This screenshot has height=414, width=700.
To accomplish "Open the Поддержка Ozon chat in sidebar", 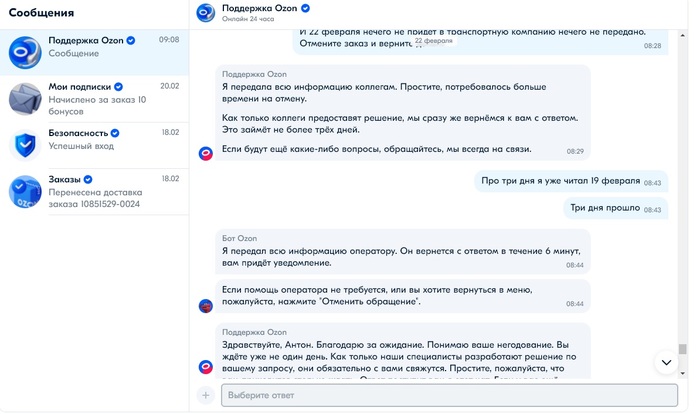I will pyautogui.click(x=94, y=52).
